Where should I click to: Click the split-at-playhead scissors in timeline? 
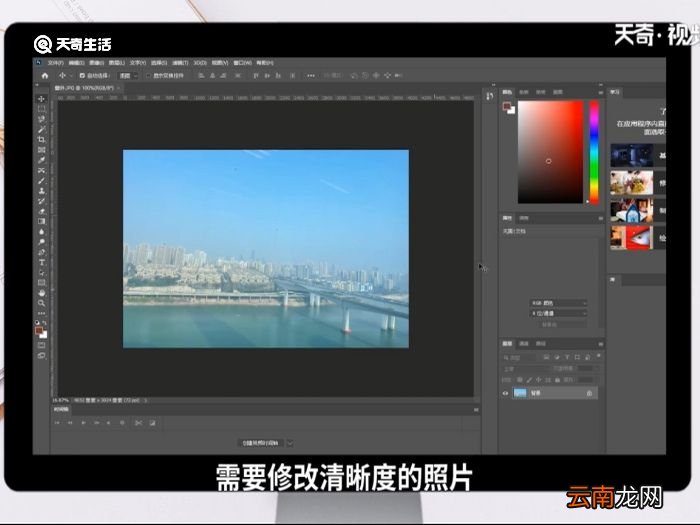138,423
